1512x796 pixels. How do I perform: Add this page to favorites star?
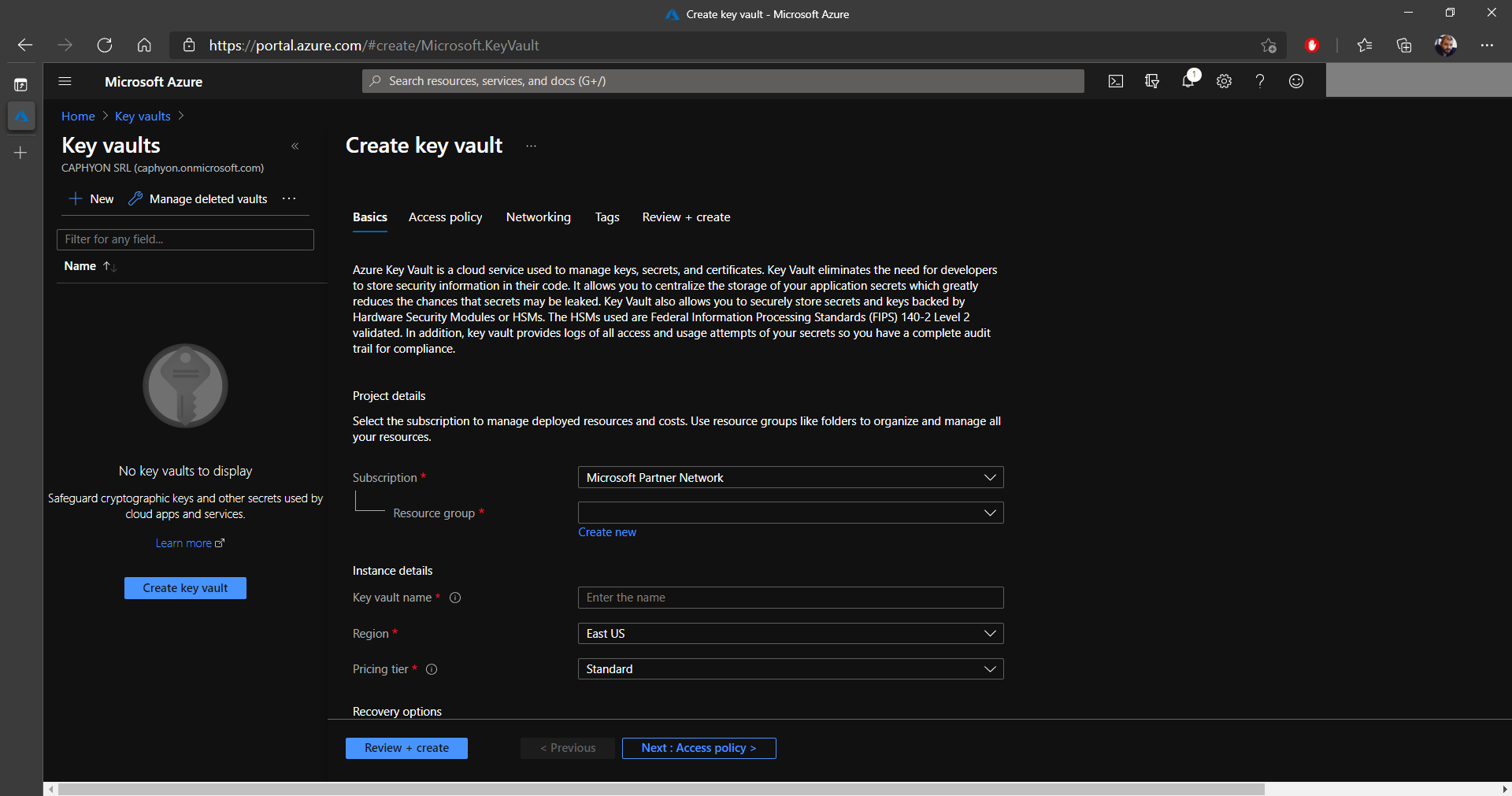(x=1268, y=46)
